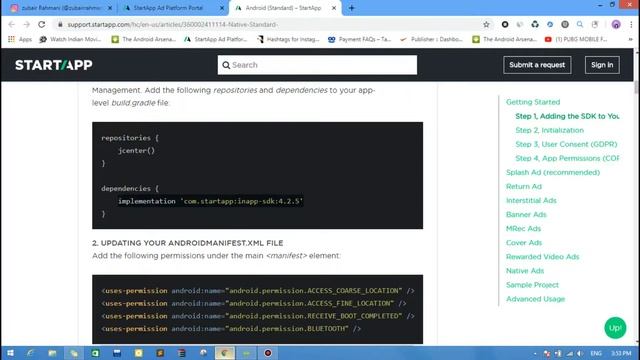This screenshot has height=360, width=640.
Task: Go to Return Ad section
Action: (524, 187)
